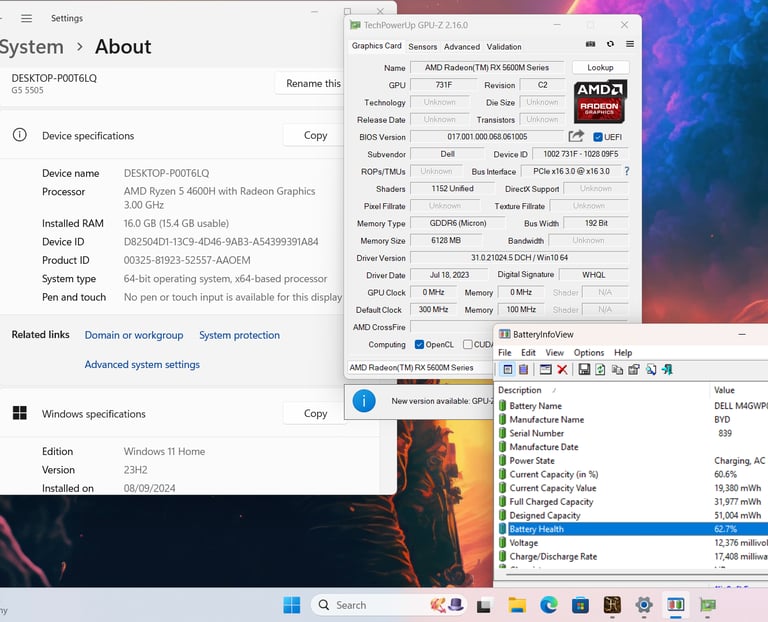Select the Power State row
The width and height of the screenshot is (768, 622).
[x=632, y=460]
